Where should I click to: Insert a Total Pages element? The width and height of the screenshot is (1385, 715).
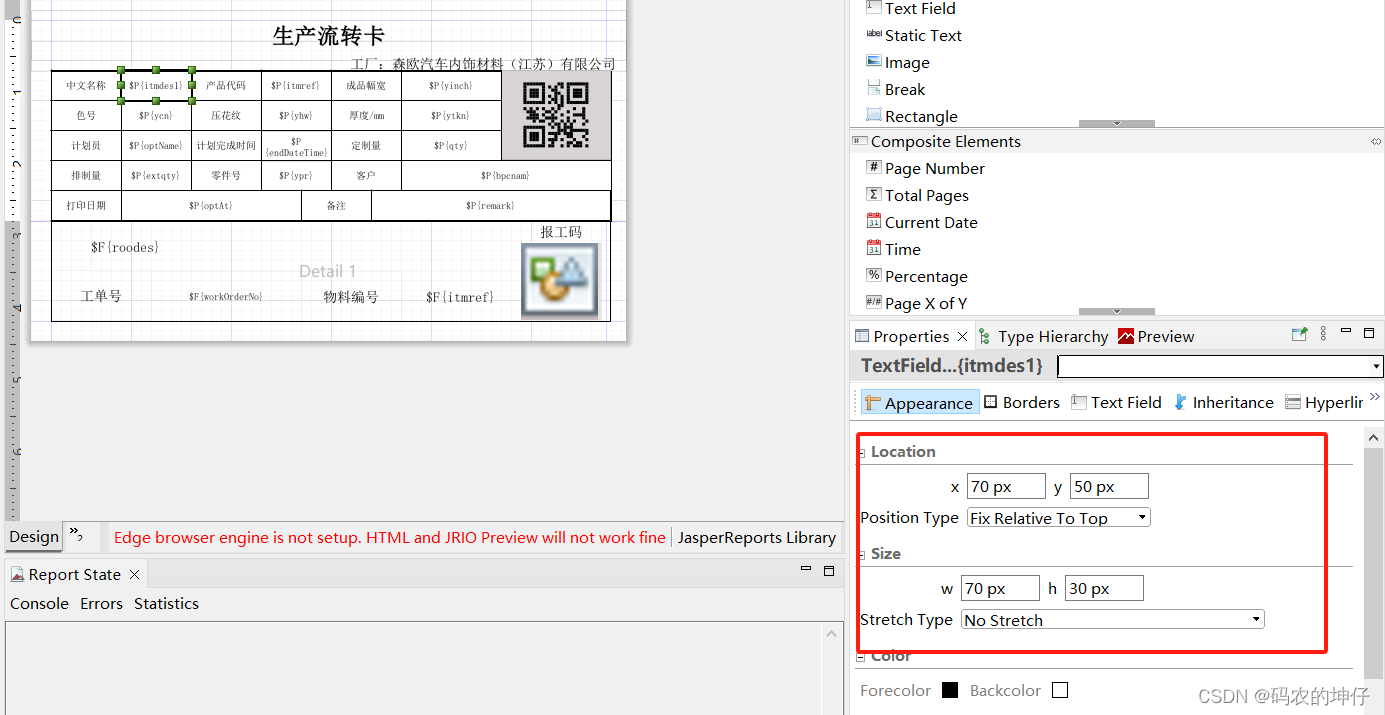point(926,195)
